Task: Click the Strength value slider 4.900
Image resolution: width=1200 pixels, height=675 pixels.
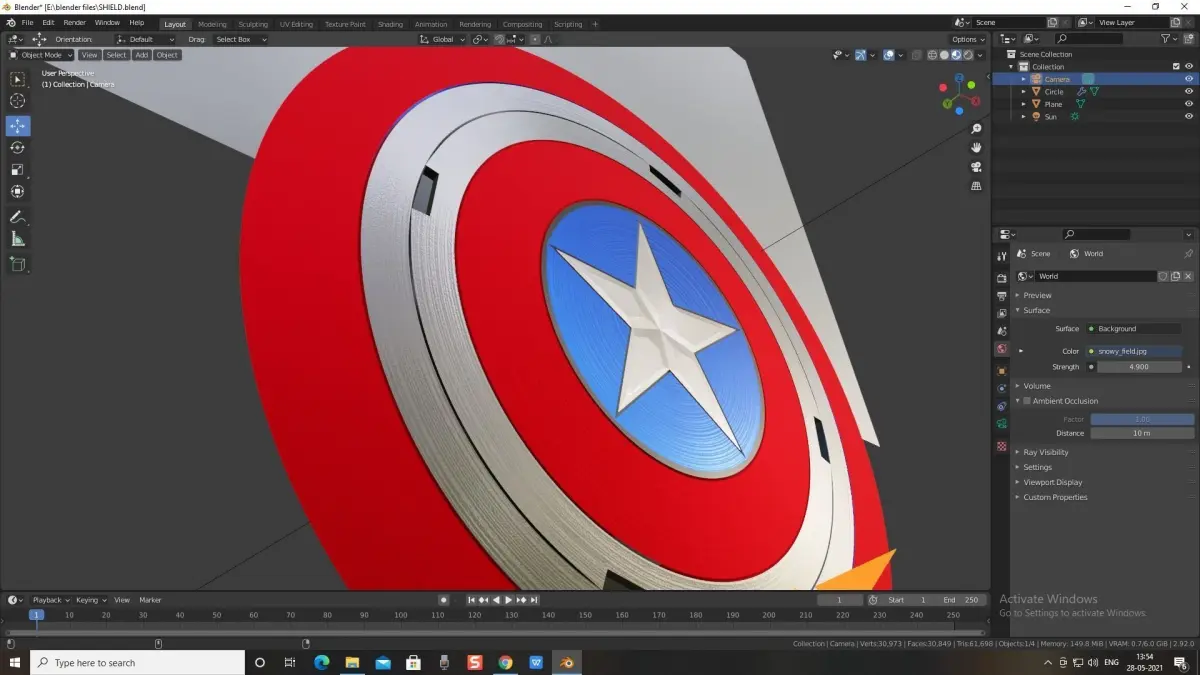Action: point(1138,367)
